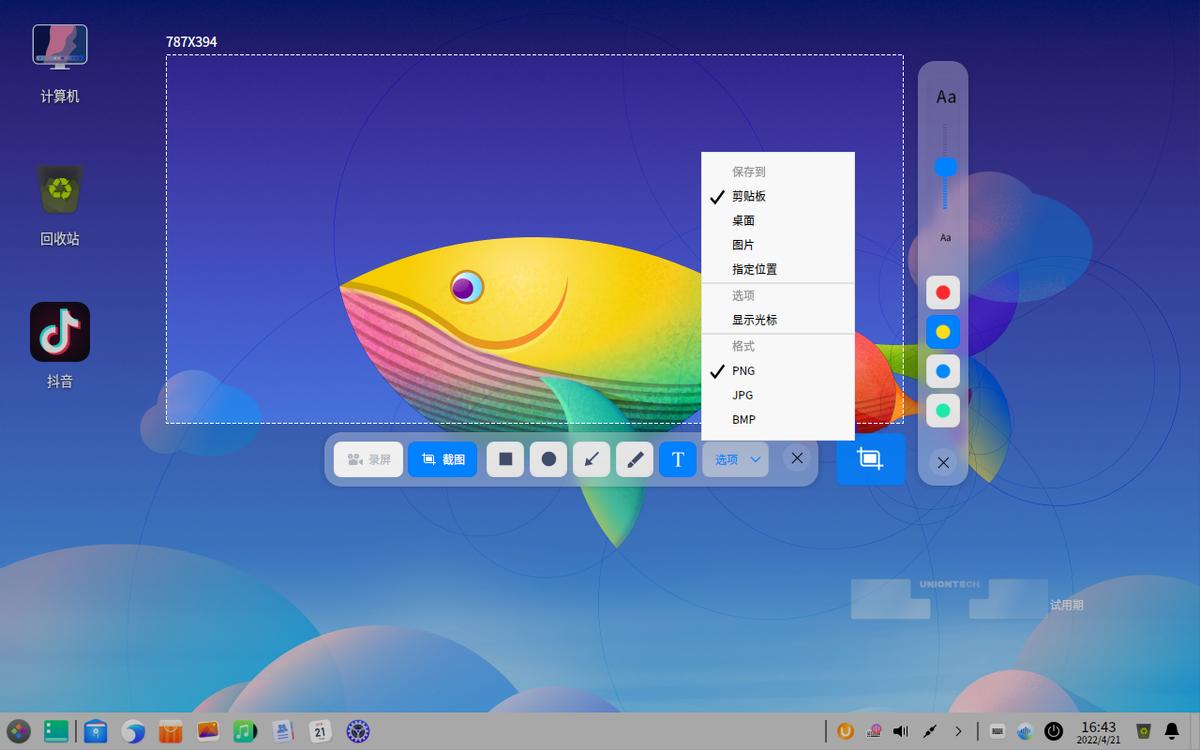Choose BMP as the image format

point(743,420)
